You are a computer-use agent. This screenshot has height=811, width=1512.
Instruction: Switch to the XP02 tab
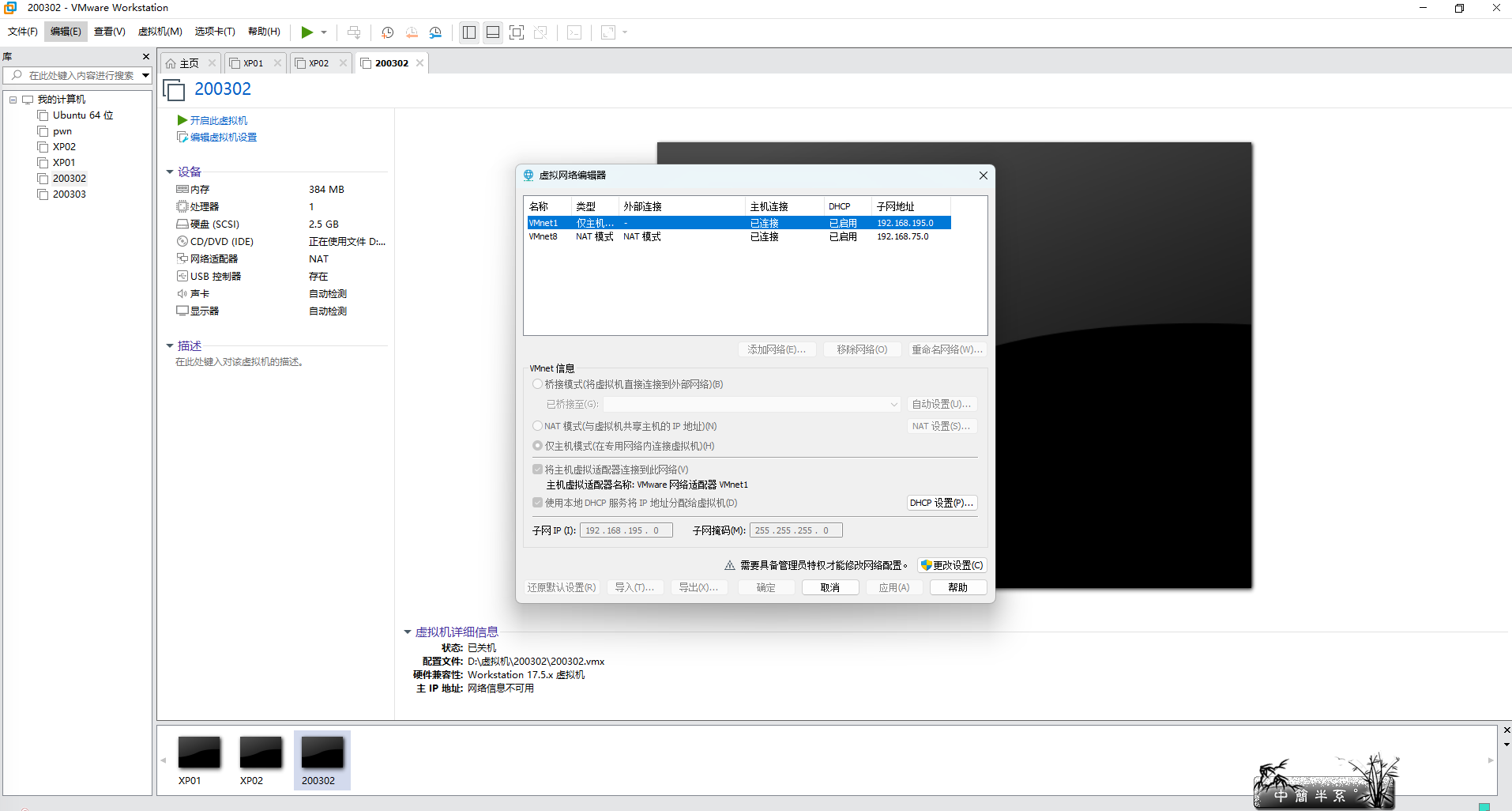[318, 63]
